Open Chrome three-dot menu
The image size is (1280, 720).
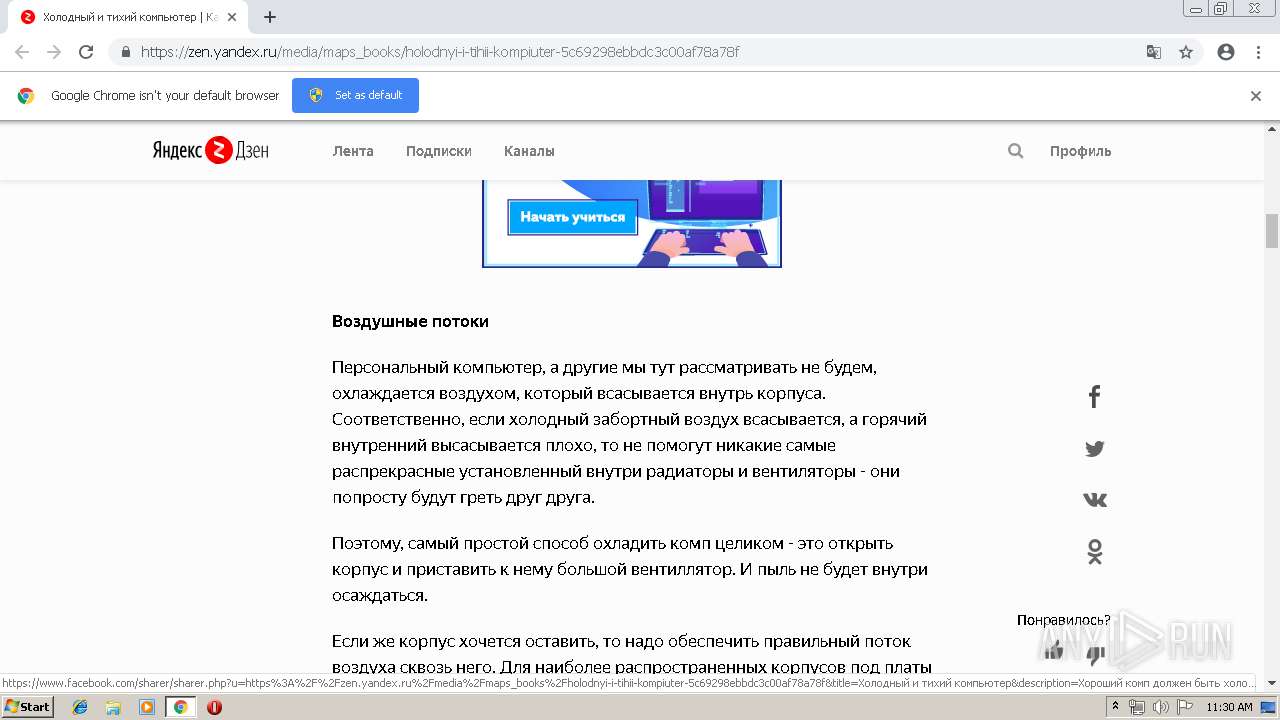point(1258,52)
